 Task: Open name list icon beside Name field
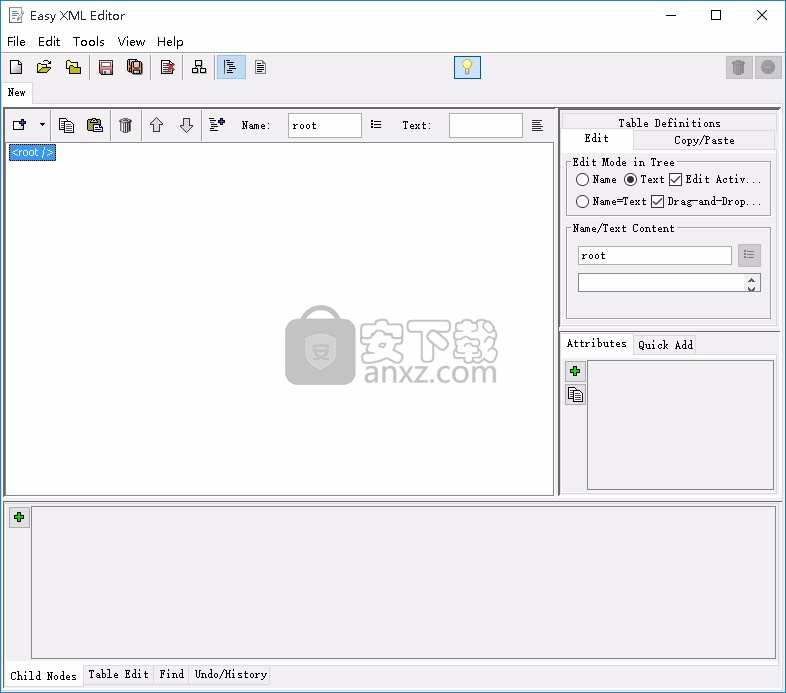pos(376,124)
